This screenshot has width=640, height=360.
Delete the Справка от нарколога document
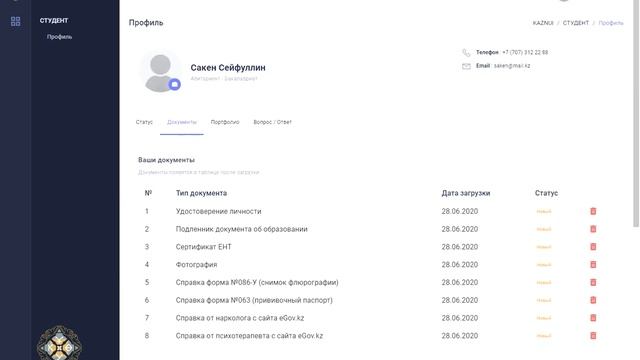point(593,318)
